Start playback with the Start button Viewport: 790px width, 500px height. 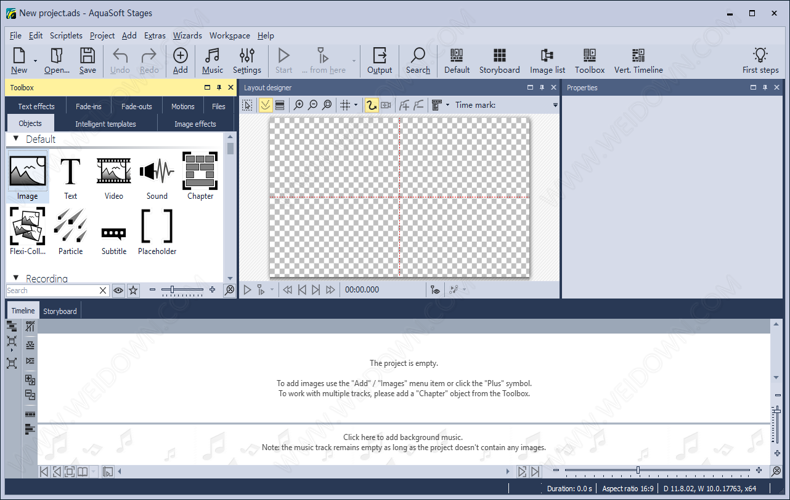[284, 60]
